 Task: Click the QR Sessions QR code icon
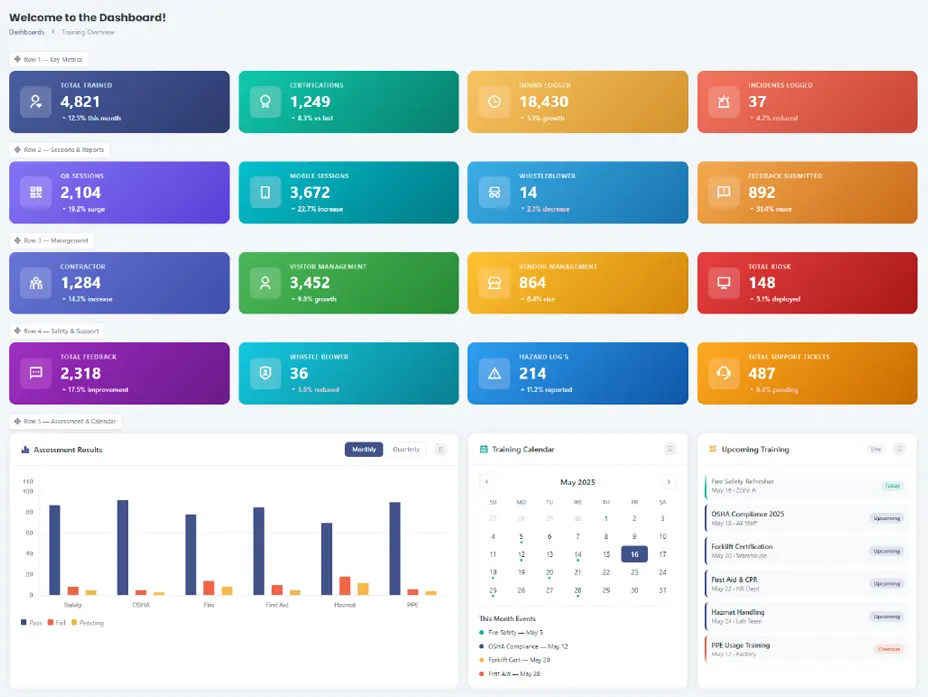36,192
